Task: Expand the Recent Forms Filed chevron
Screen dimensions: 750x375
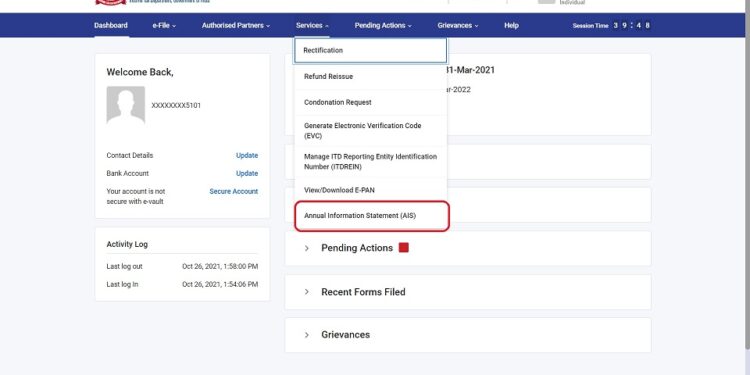Action: tap(307, 292)
